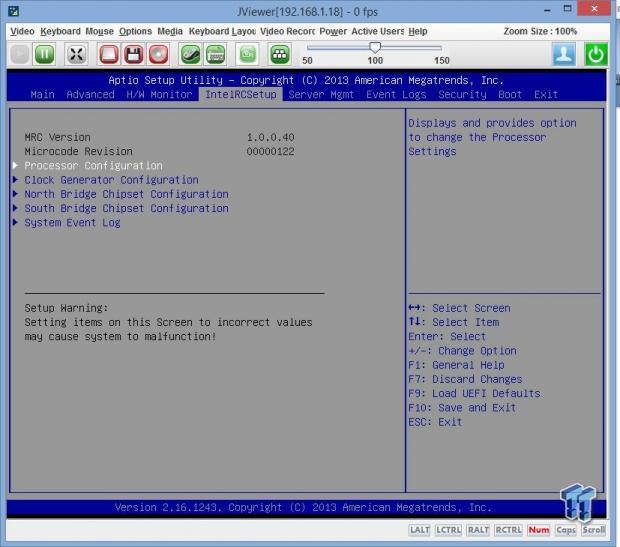Expand South Bridge Chipset Configuration arrow
620x547 pixels.
[x=15, y=208]
